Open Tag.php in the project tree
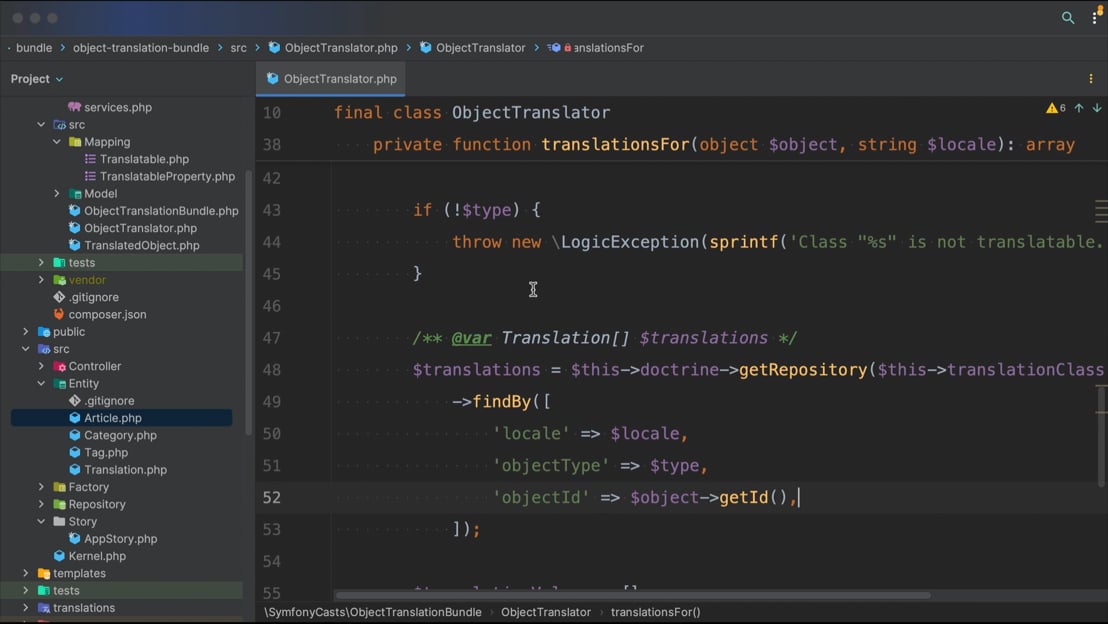The width and height of the screenshot is (1108, 624). (106, 452)
